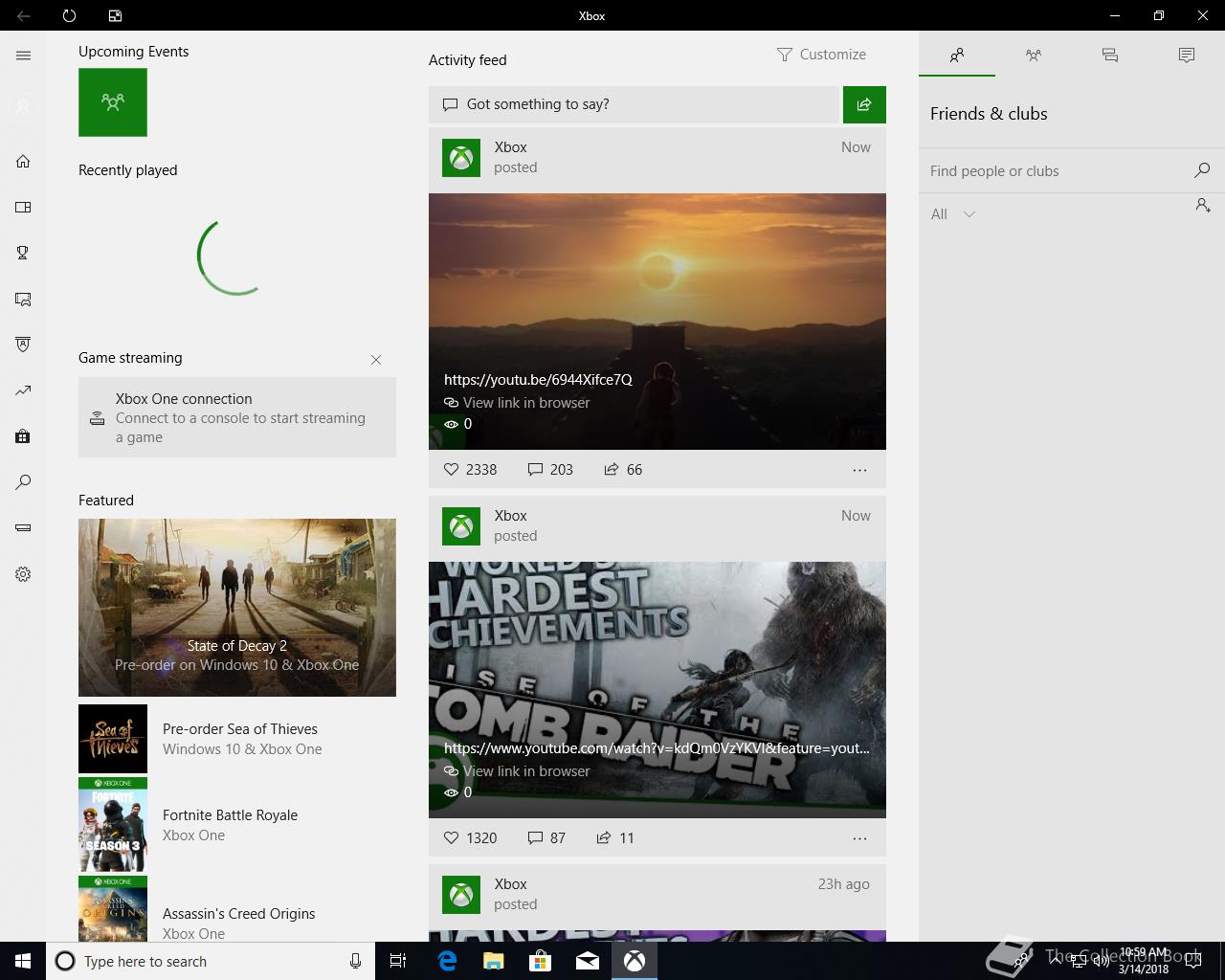The height and width of the screenshot is (980, 1225).
Task: Click the search magnifier in Friends panel
Action: click(1202, 170)
